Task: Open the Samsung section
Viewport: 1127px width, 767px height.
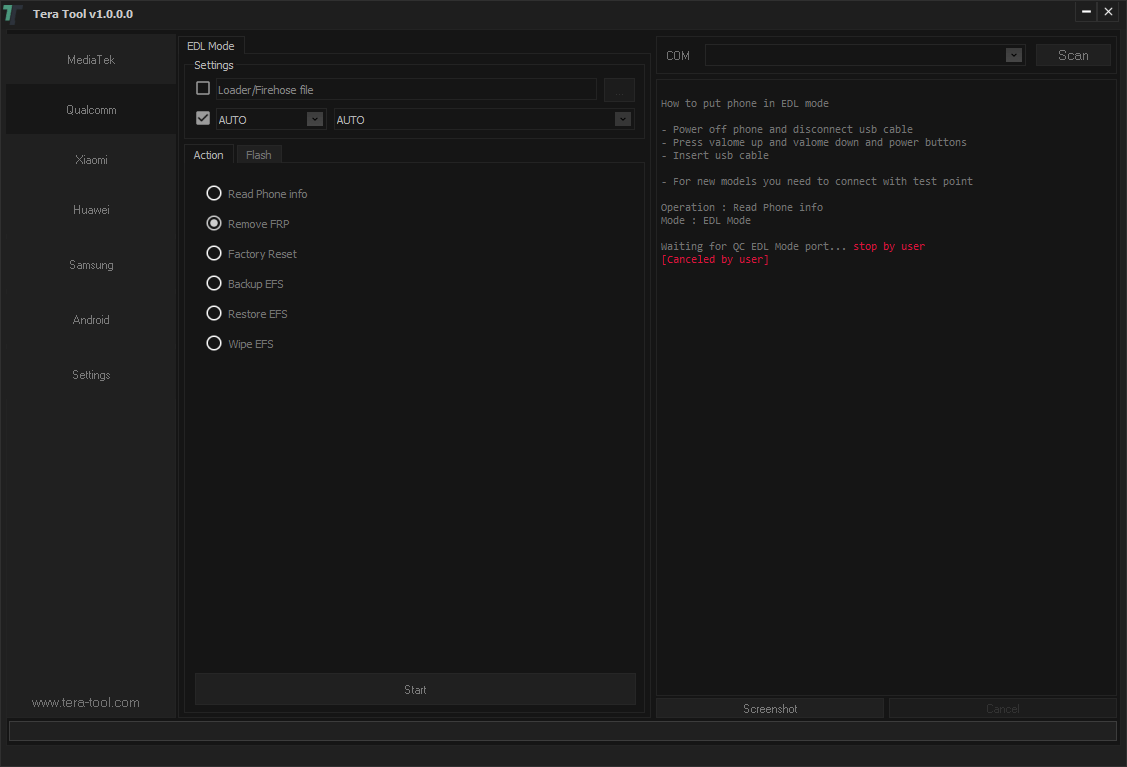Action: pos(90,264)
